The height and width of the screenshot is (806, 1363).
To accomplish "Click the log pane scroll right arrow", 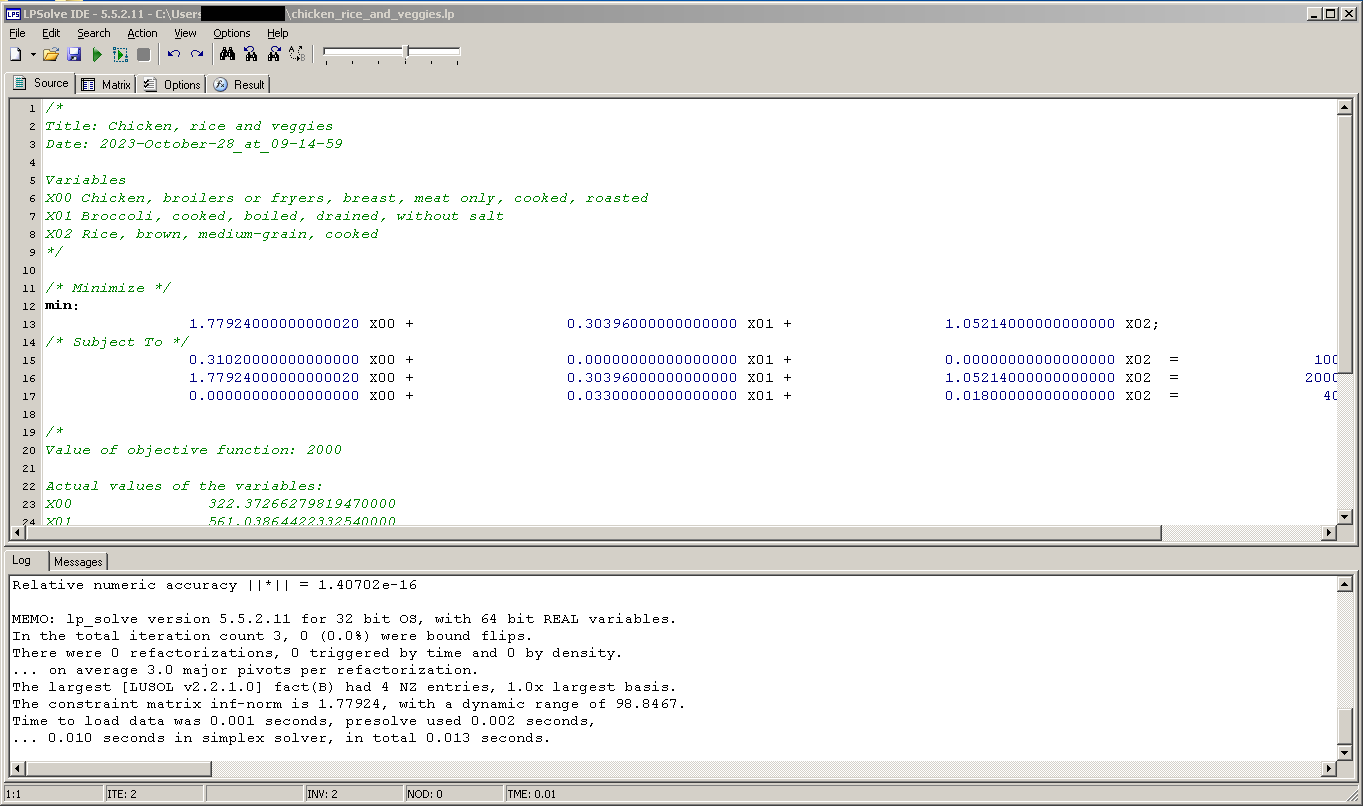I will pyautogui.click(x=1329, y=769).
